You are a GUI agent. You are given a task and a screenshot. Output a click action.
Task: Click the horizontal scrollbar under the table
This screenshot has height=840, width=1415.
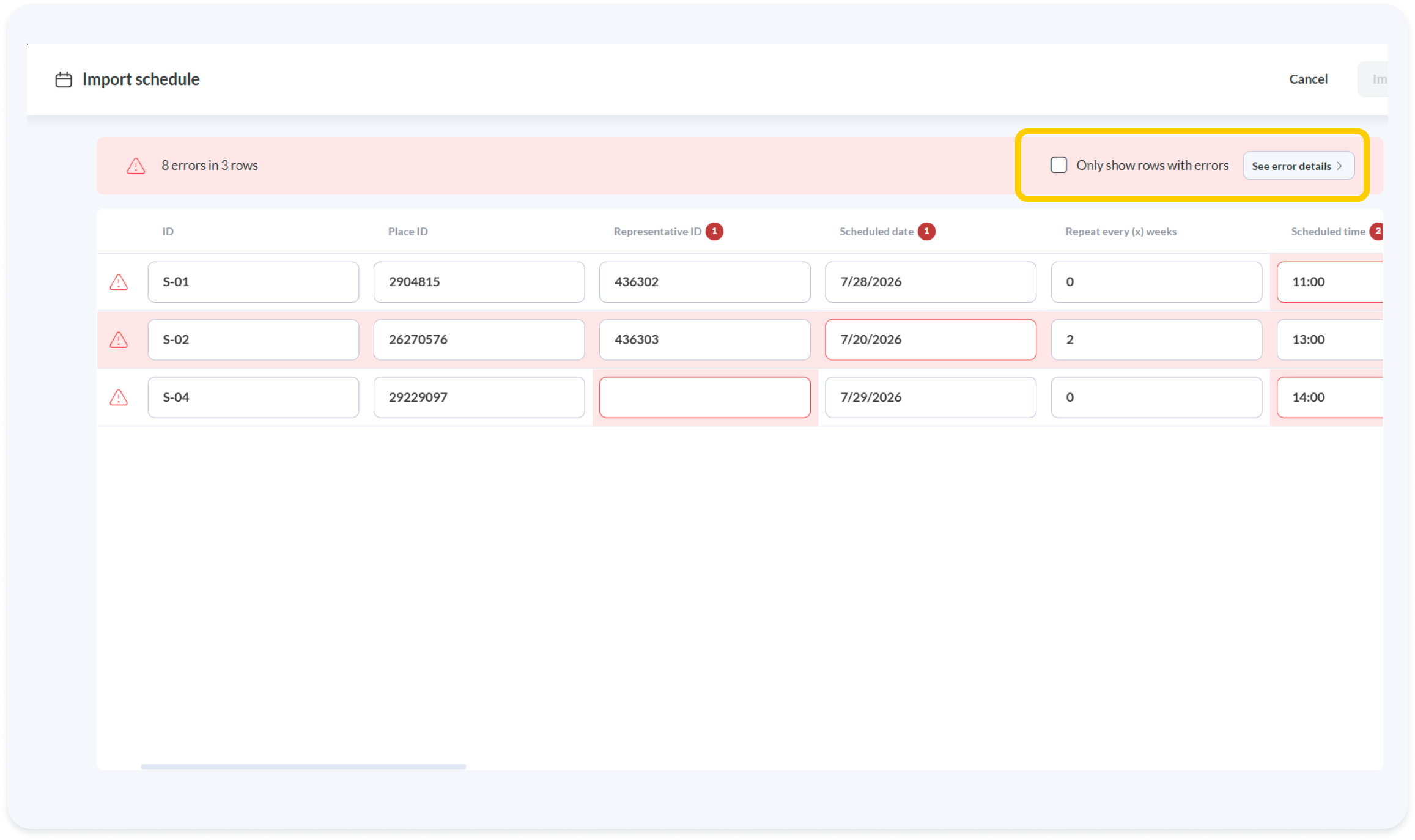(303, 766)
